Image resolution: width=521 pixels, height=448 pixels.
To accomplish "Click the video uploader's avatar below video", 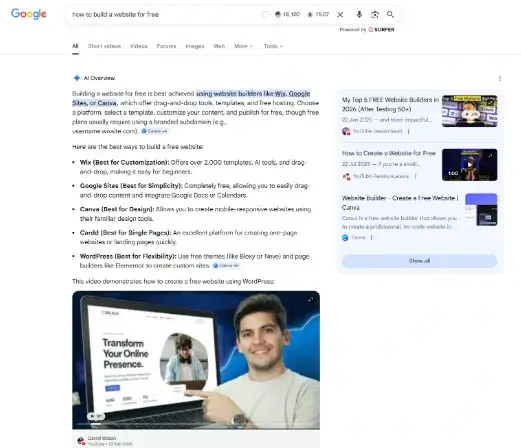I will pos(80,441).
